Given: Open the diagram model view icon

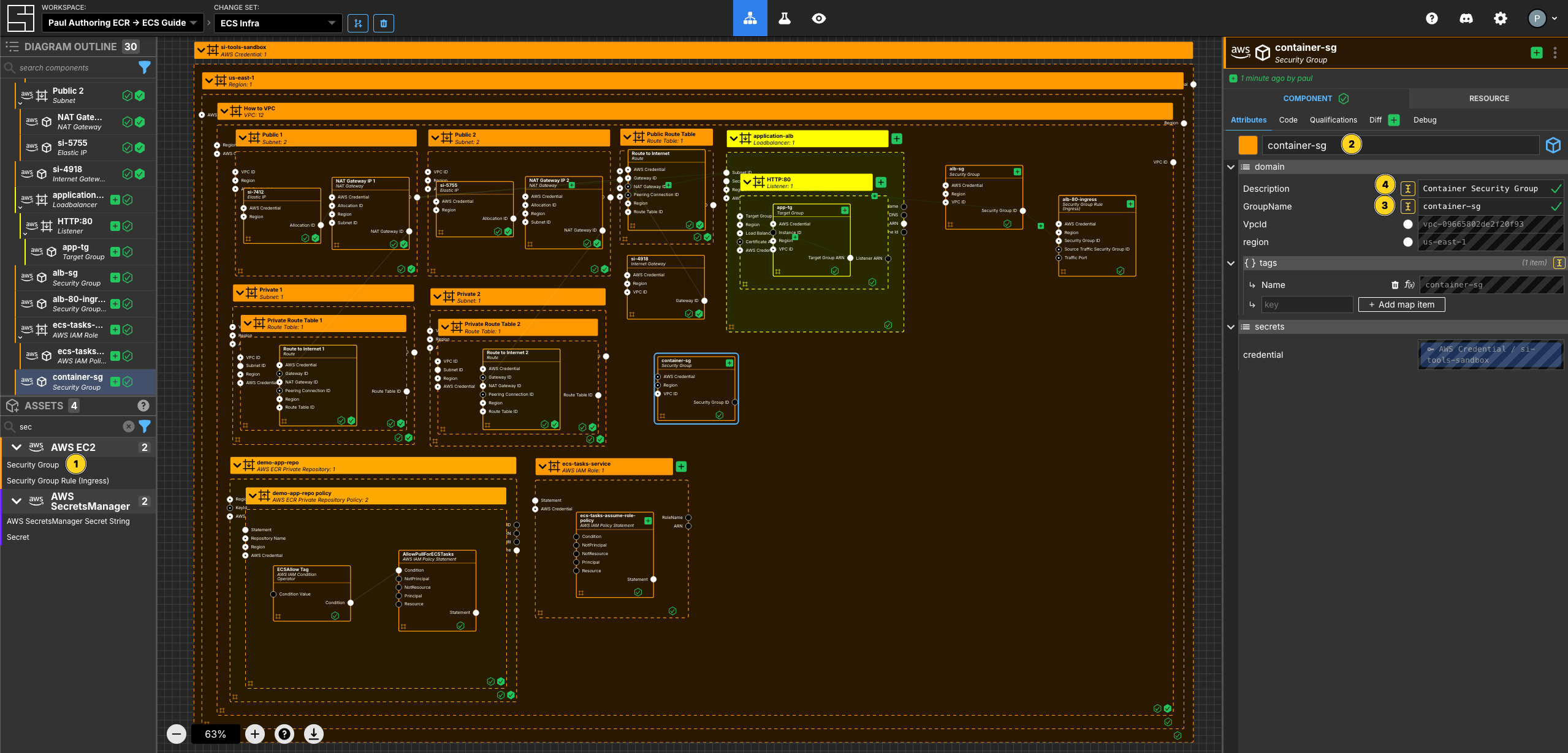Looking at the screenshot, I should [x=750, y=18].
